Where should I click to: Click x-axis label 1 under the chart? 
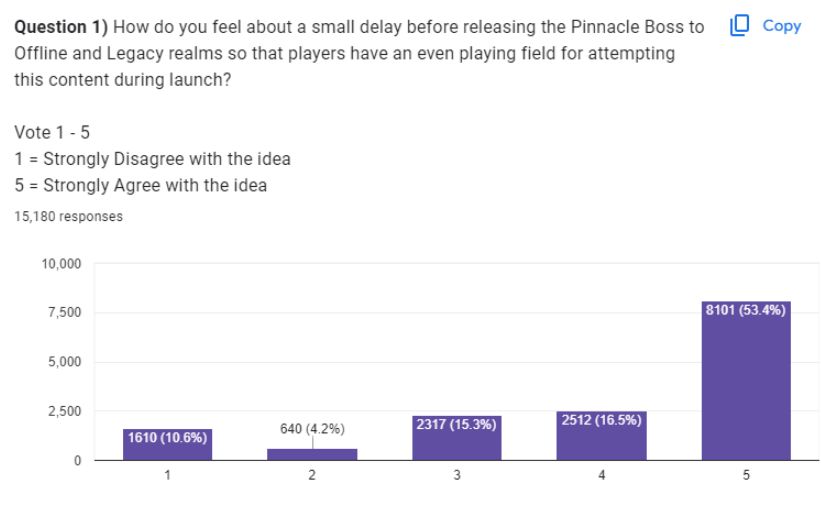[x=167, y=476]
